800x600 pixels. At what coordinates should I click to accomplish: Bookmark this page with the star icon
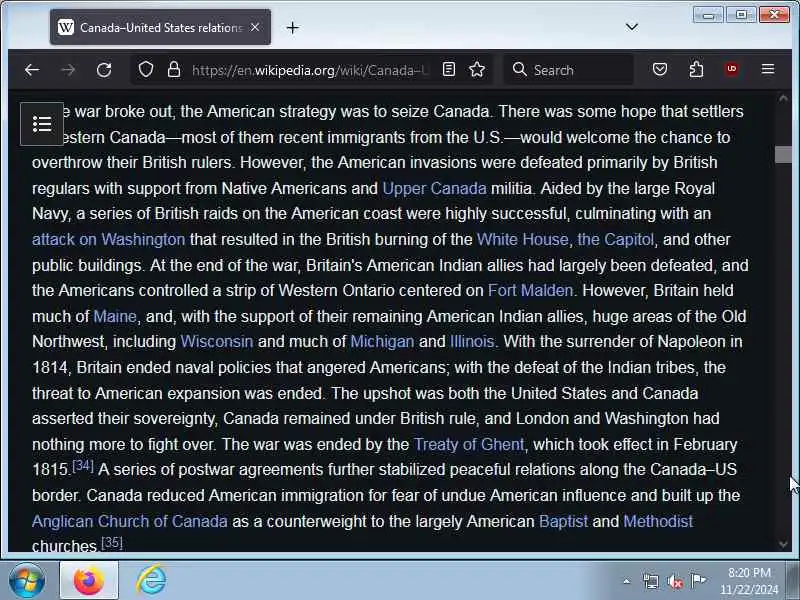(477, 69)
